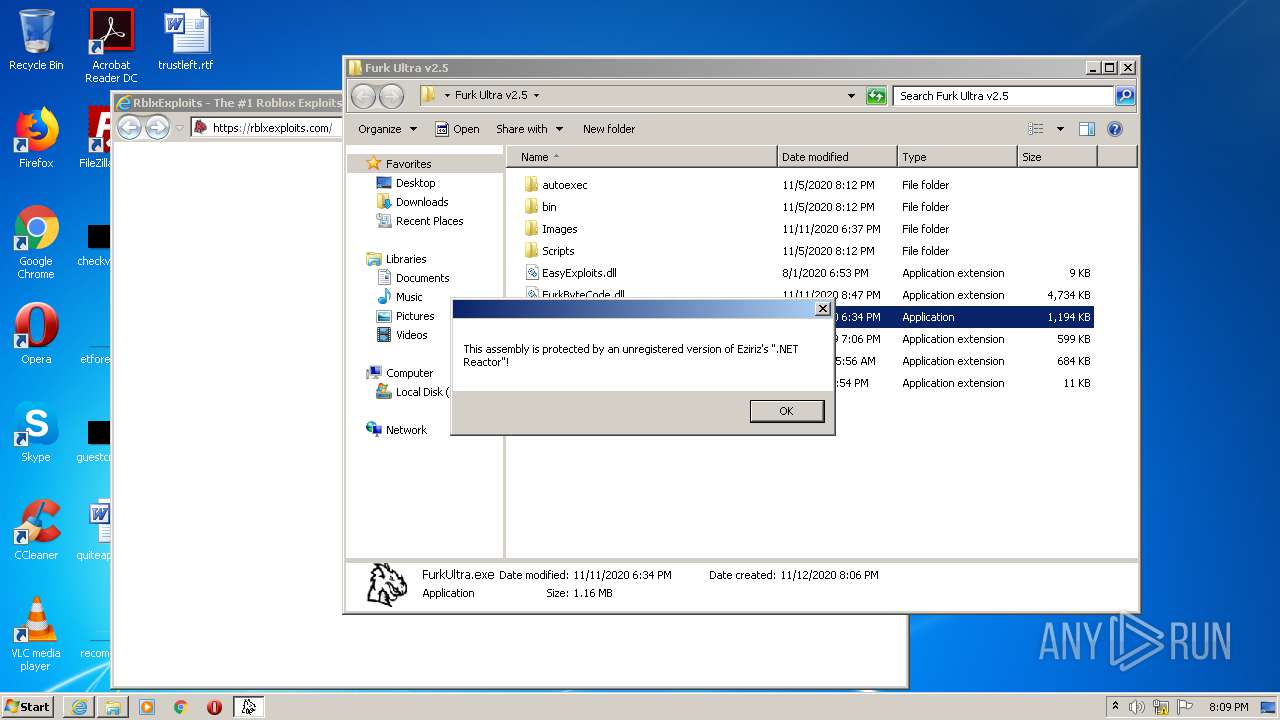Click Internet Explorer address bar URL
This screenshot has width=1280, height=720.
click(x=272, y=128)
